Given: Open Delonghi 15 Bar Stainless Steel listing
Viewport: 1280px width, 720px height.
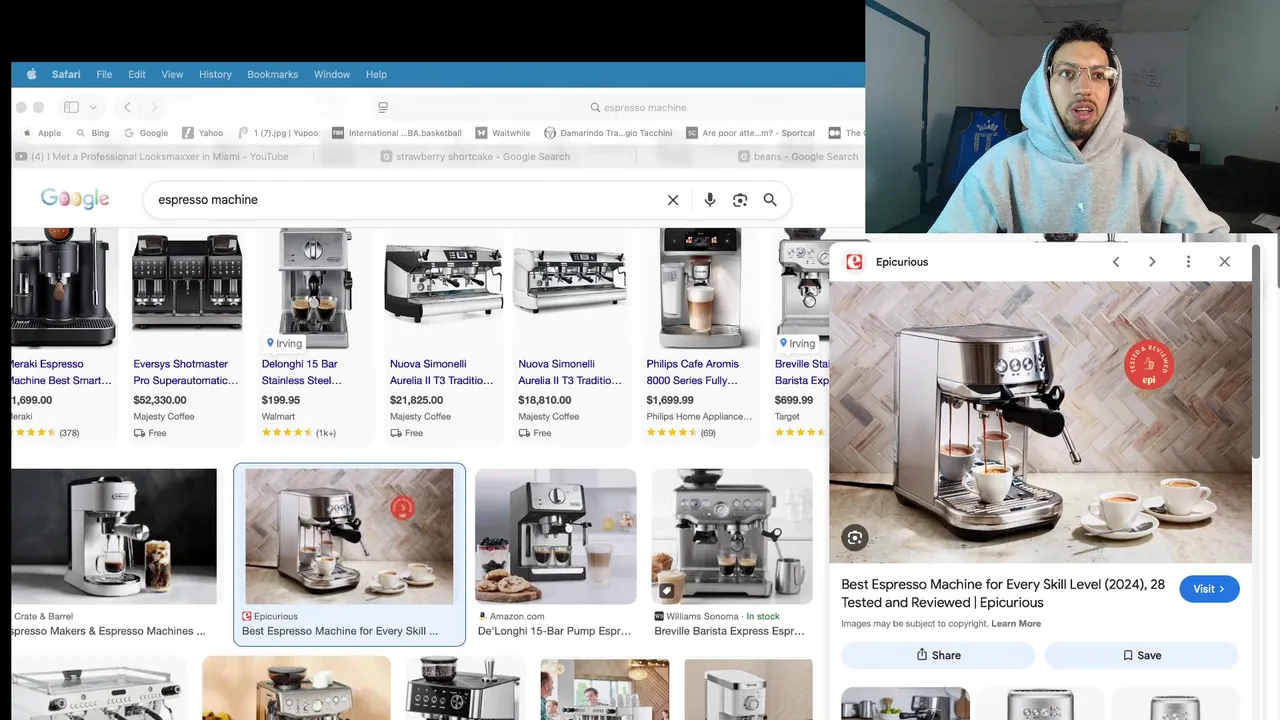Looking at the screenshot, I should [301, 372].
